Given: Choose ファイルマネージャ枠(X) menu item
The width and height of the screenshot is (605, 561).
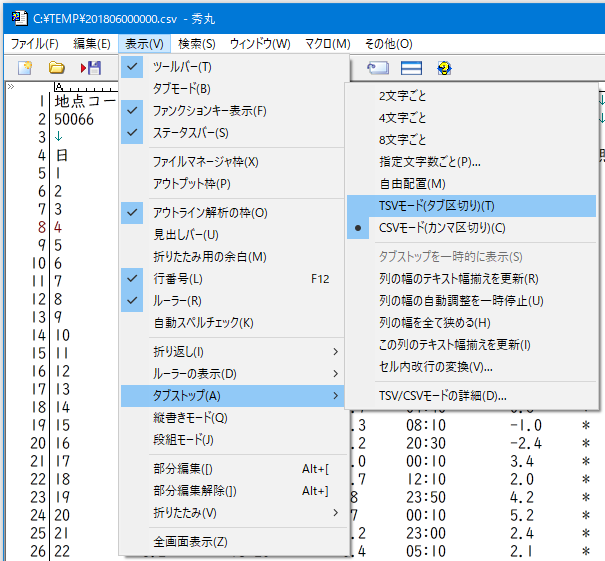Looking at the screenshot, I should (x=232, y=162).
